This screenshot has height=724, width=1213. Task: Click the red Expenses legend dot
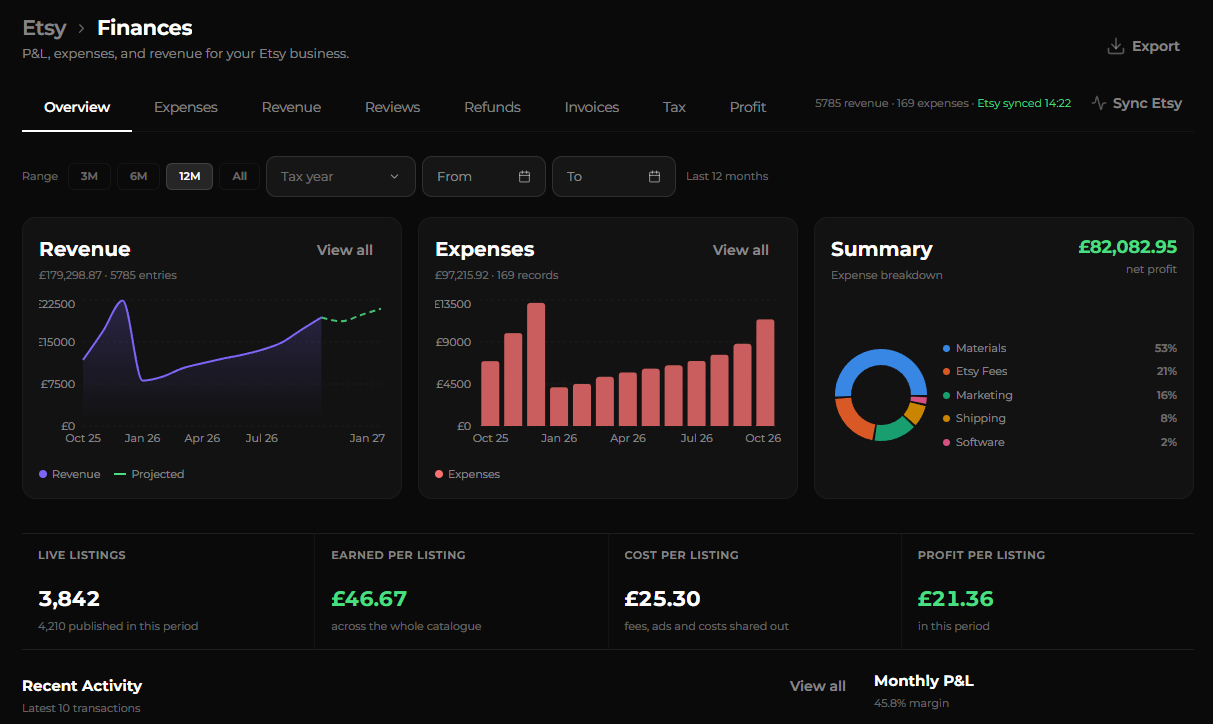[439, 474]
